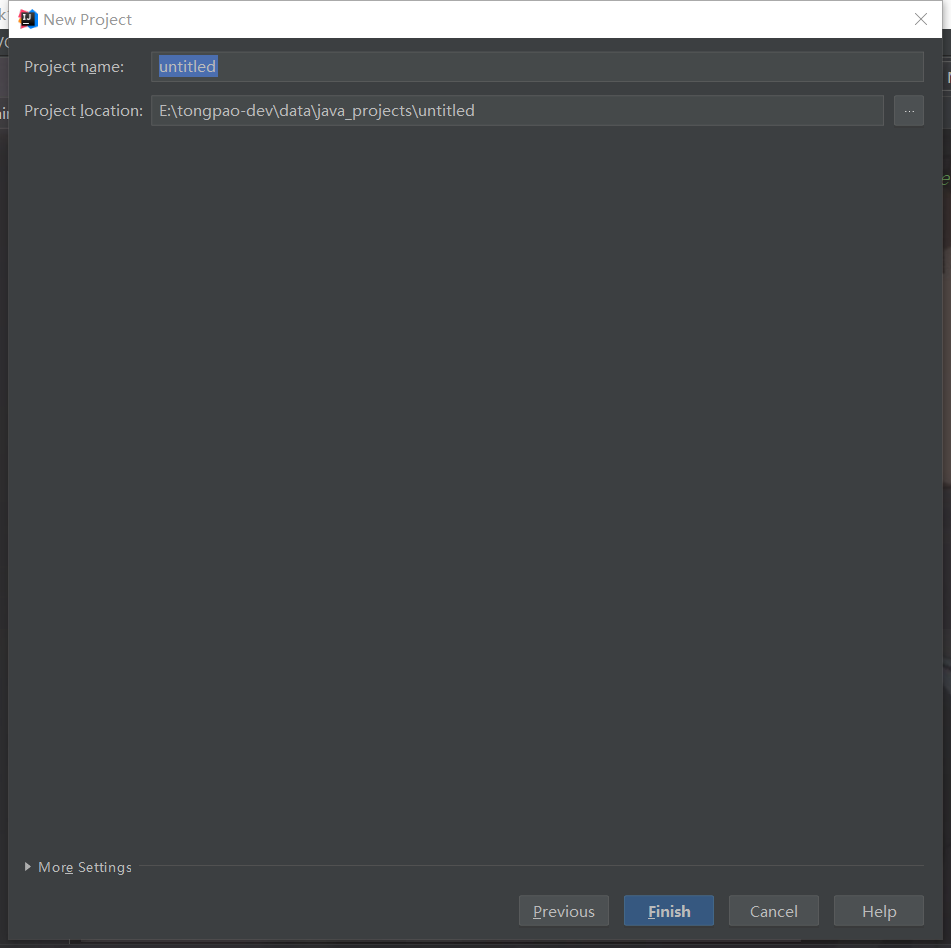This screenshot has height=948, width=951.
Task: Open folder browser with the ellipsis button
Action: (x=908, y=111)
